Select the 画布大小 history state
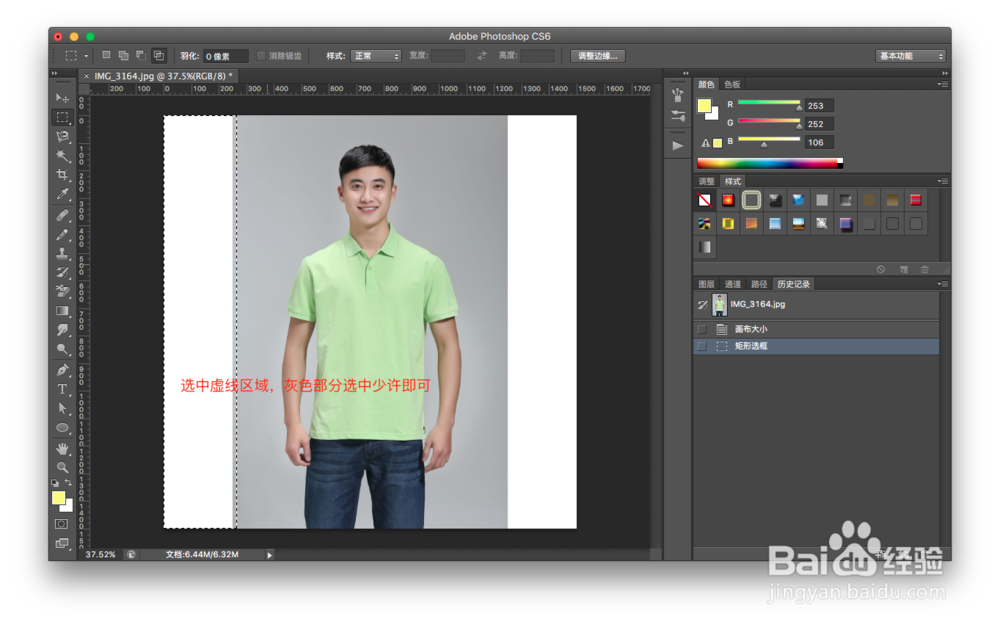 point(816,329)
